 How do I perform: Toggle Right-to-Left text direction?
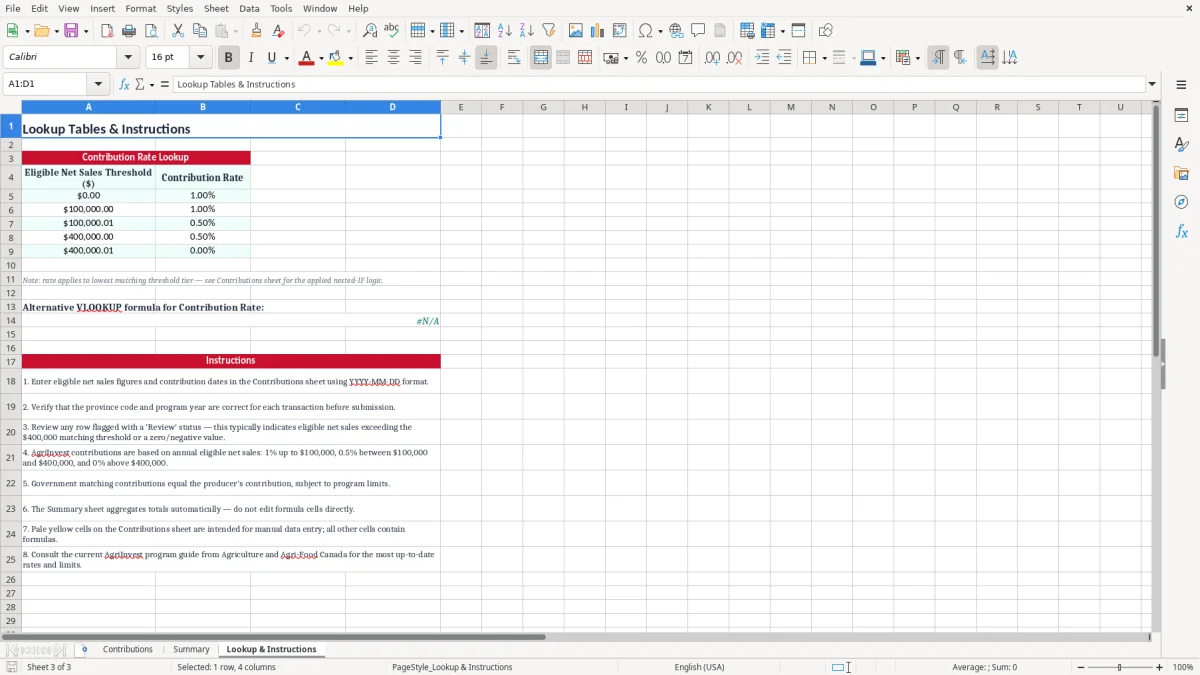[x=960, y=58]
